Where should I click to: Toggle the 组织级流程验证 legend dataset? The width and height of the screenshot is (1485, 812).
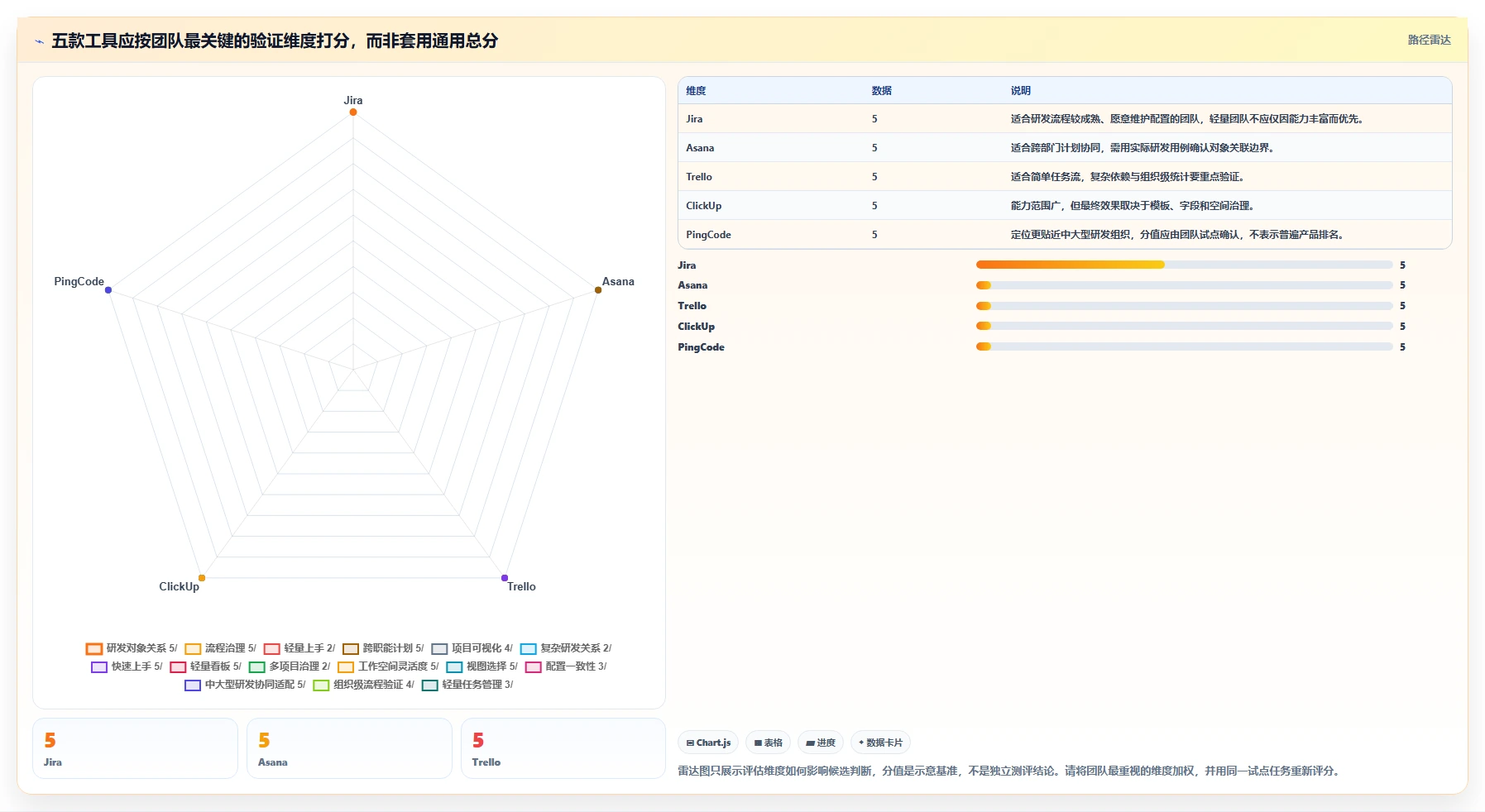click(364, 685)
